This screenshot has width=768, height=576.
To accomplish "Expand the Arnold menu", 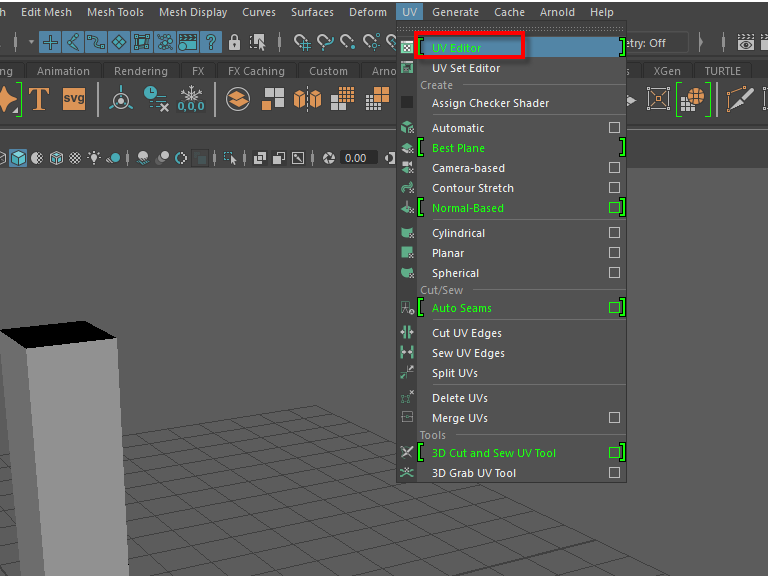I will [557, 12].
